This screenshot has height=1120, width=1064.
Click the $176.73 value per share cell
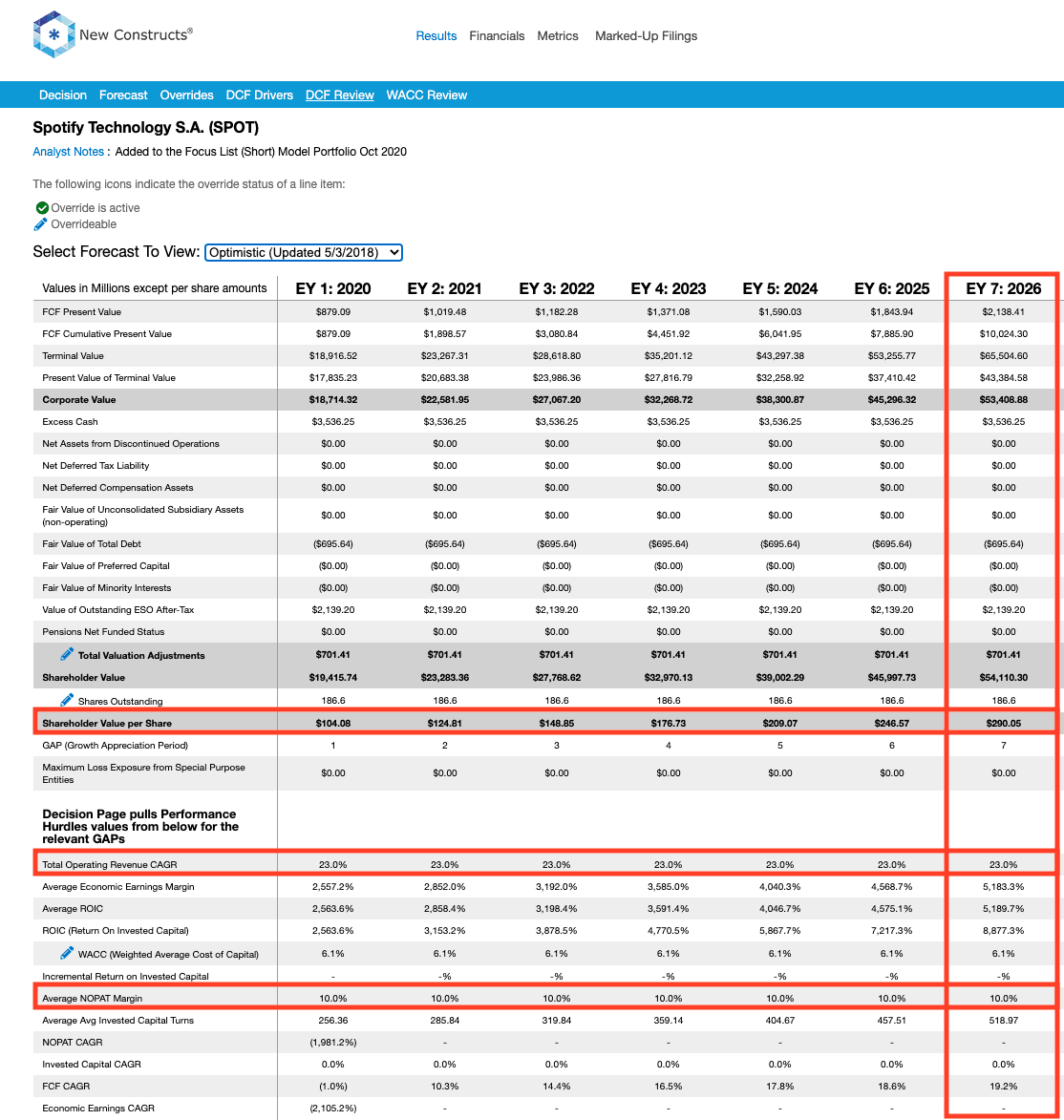point(669,723)
